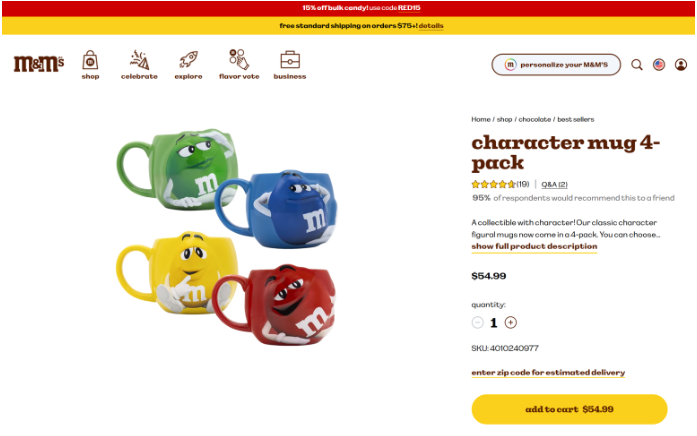Increase quantity with the plus button

tap(511, 322)
